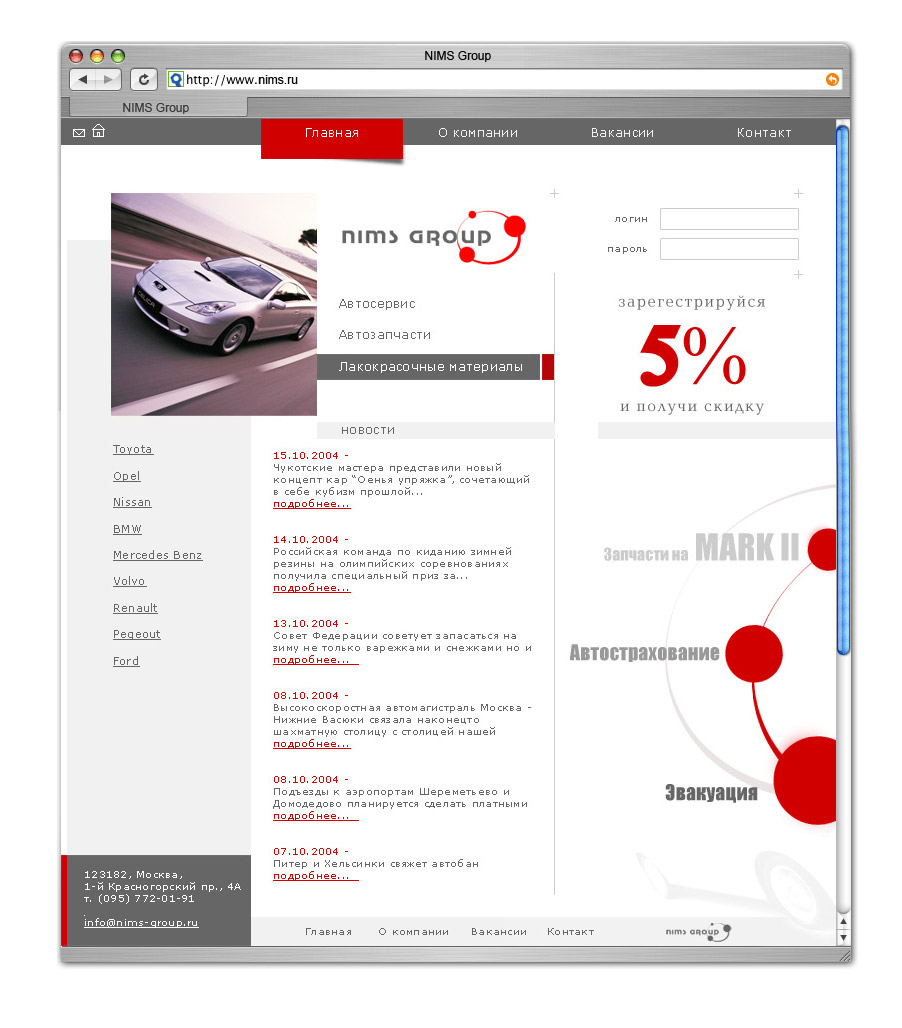
Task: Click the envelope mail icon in the top bar
Action: tap(78, 131)
